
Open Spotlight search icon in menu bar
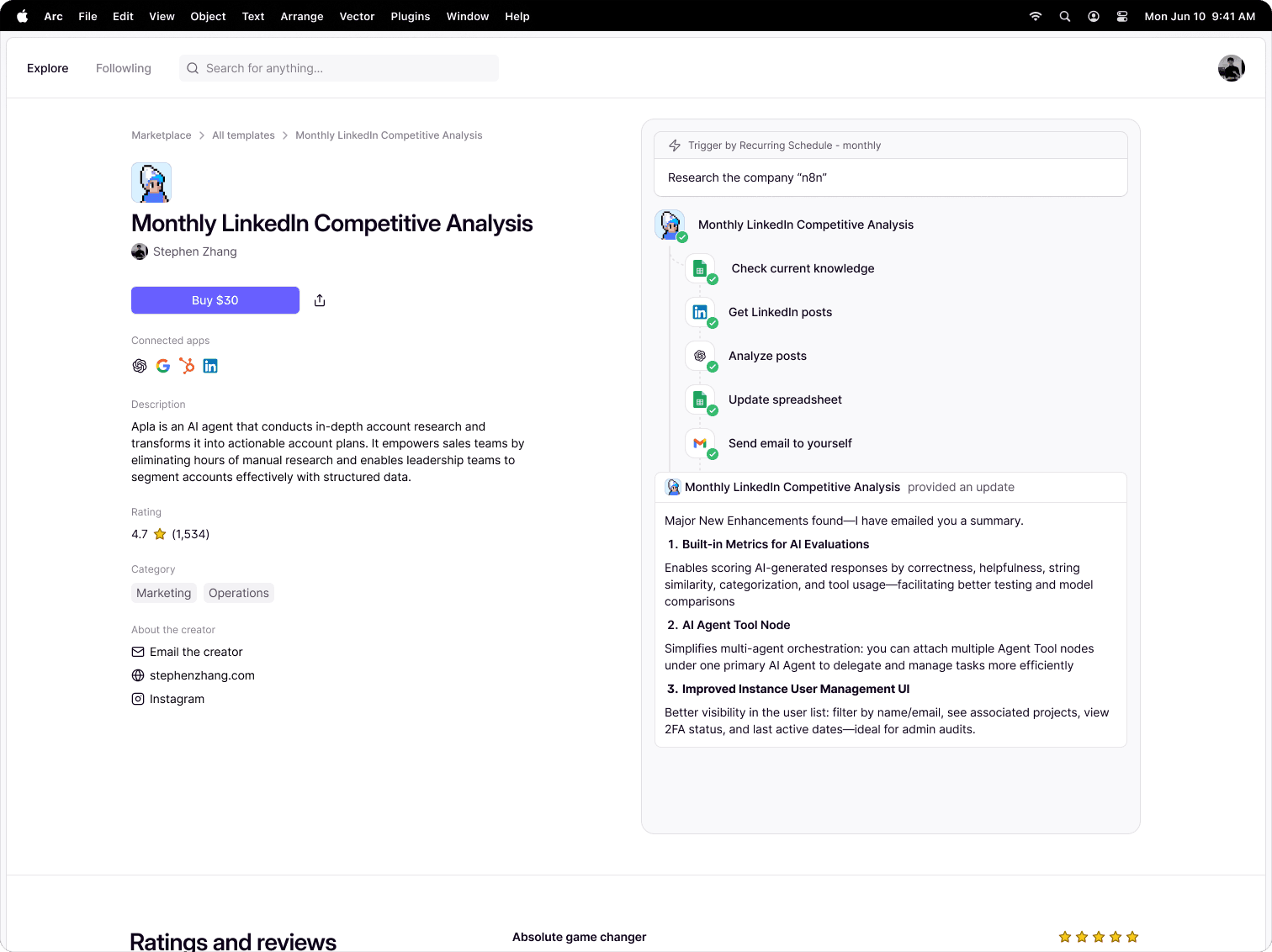(1065, 16)
